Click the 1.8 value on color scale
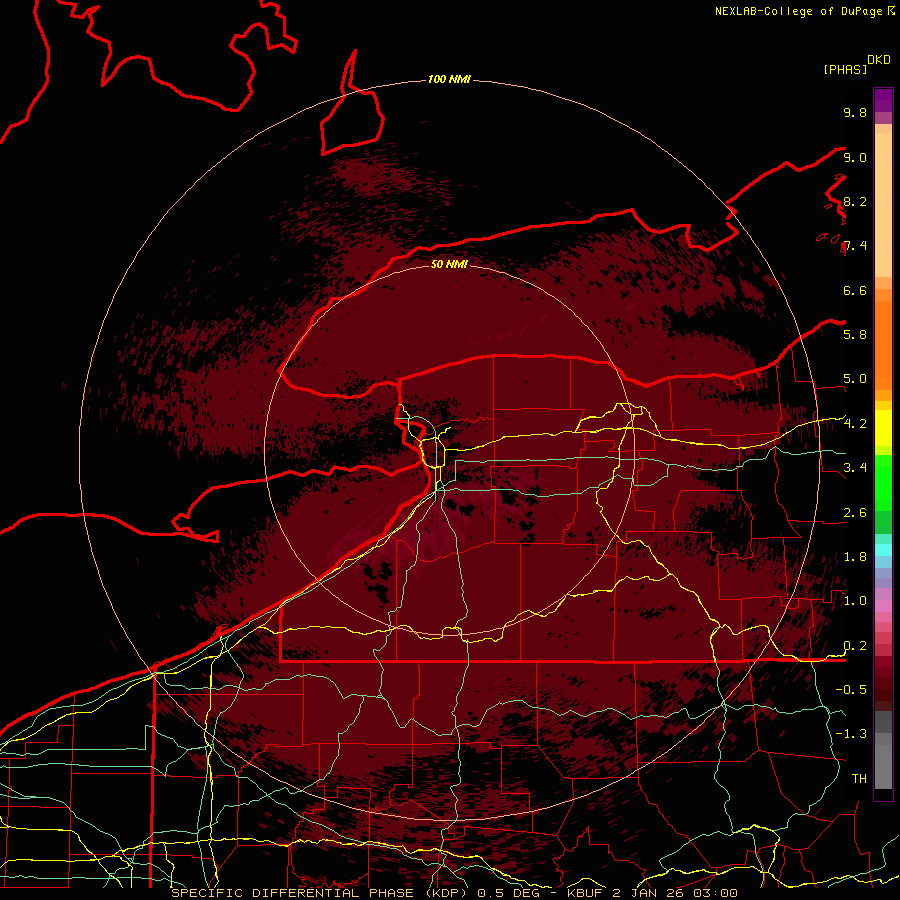This screenshot has height=900, width=900. pos(855,557)
